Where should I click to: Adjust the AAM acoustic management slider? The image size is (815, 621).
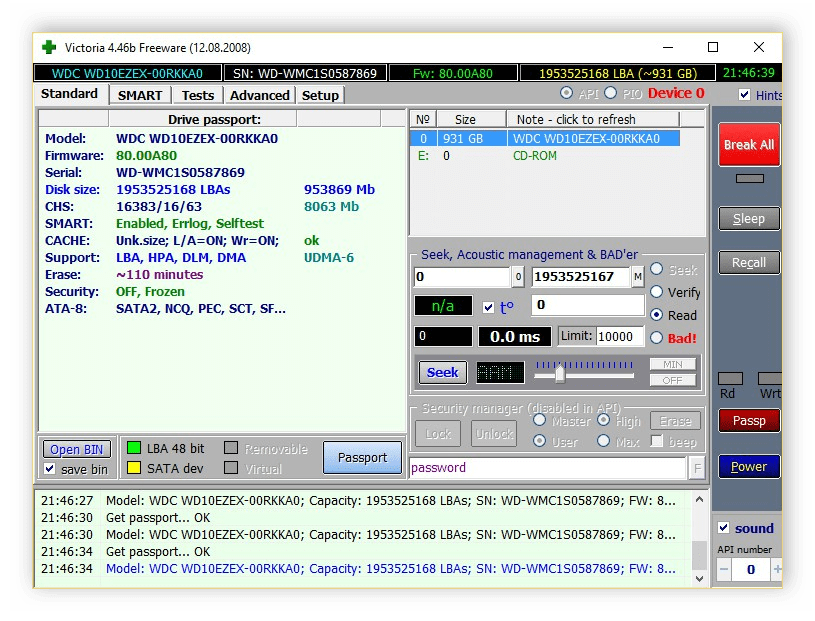(560, 374)
